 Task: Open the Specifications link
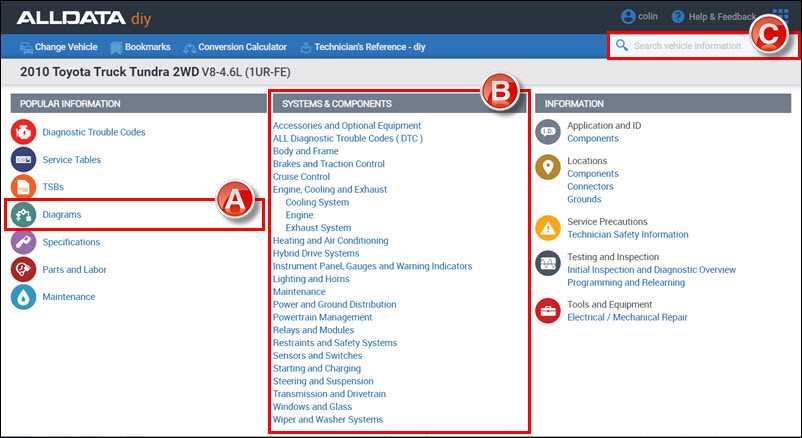(71, 242)
